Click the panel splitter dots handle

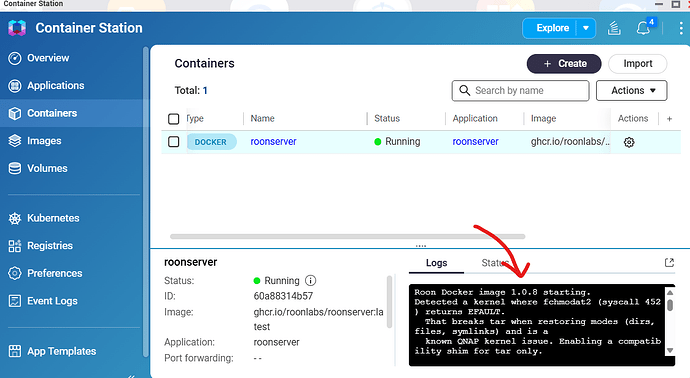421,246
